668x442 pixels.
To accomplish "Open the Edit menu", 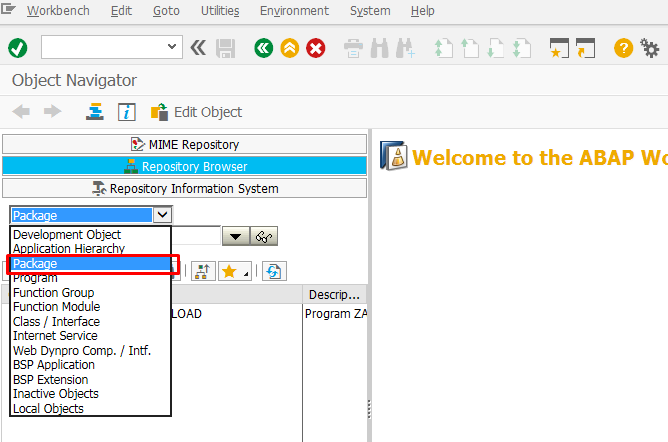I will tap(121, 11).
